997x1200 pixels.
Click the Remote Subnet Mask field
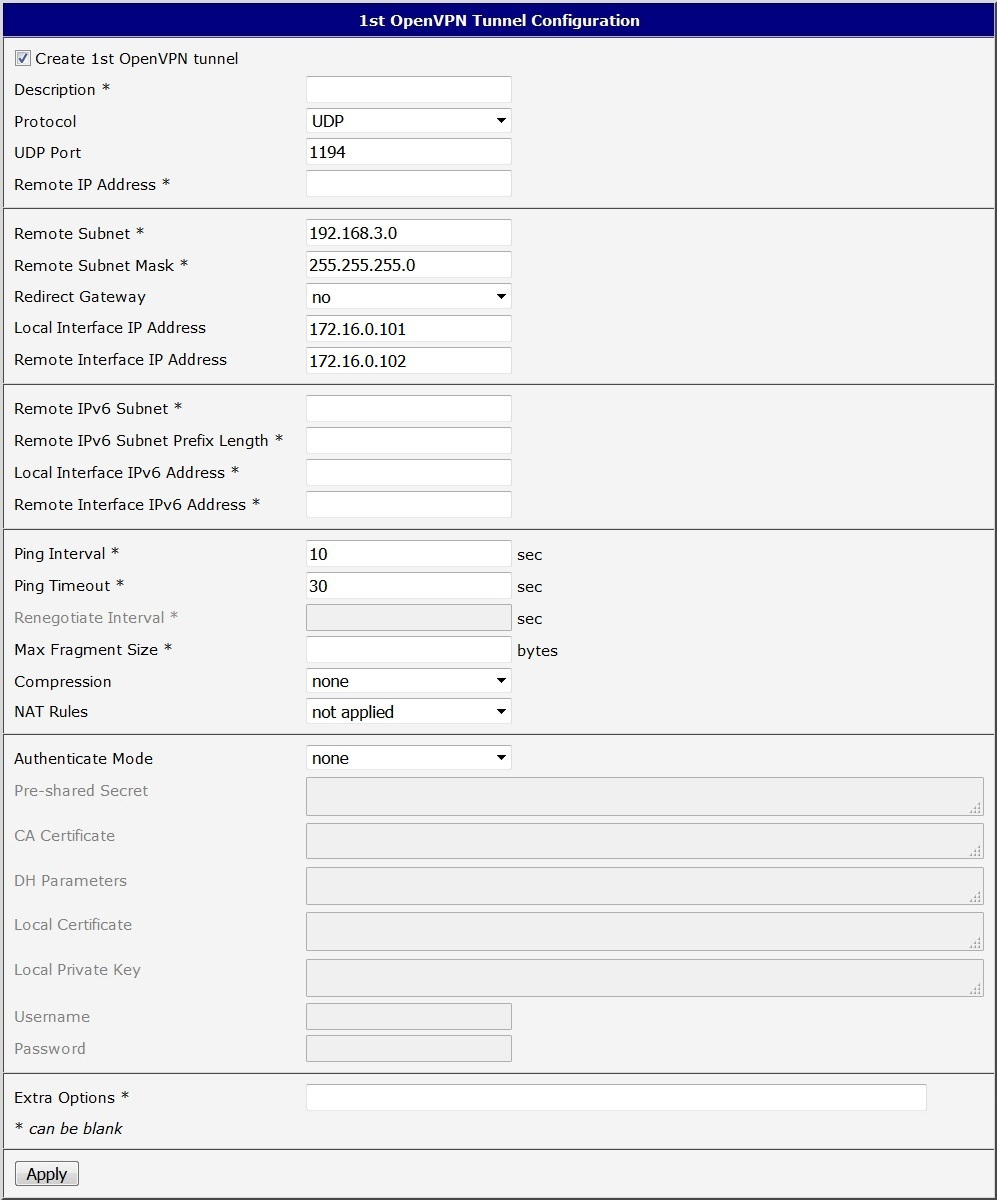coord(409,265)
